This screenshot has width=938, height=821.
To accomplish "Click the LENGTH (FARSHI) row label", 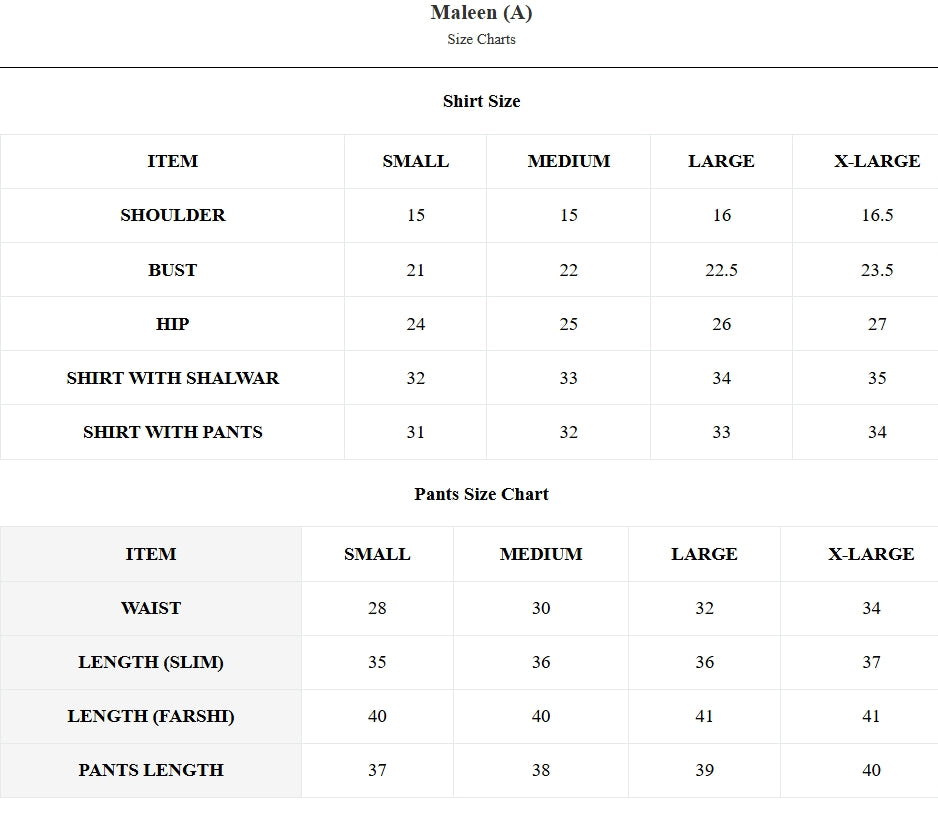I will (151, 716).
